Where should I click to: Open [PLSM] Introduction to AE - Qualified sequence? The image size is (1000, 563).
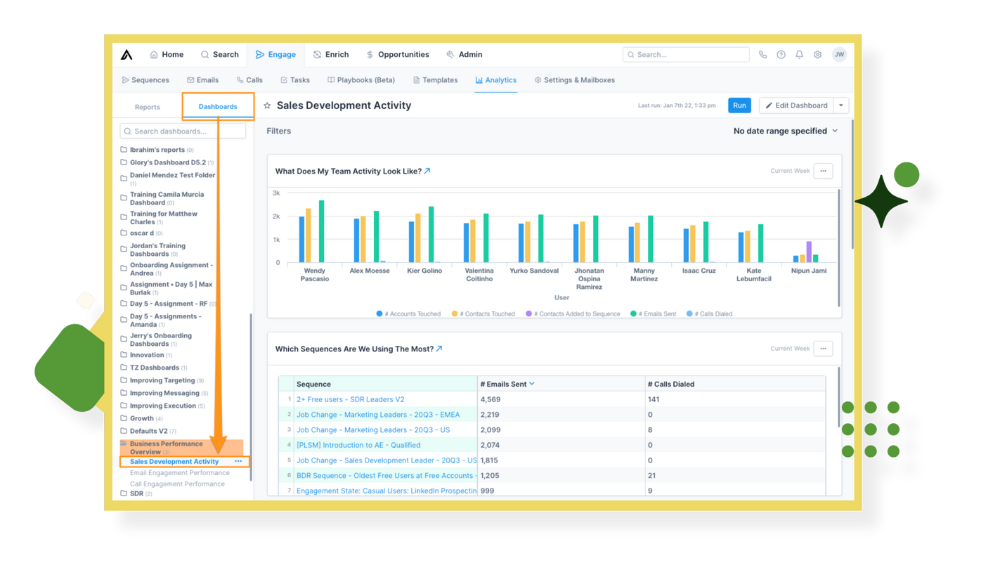coord(358,446)
